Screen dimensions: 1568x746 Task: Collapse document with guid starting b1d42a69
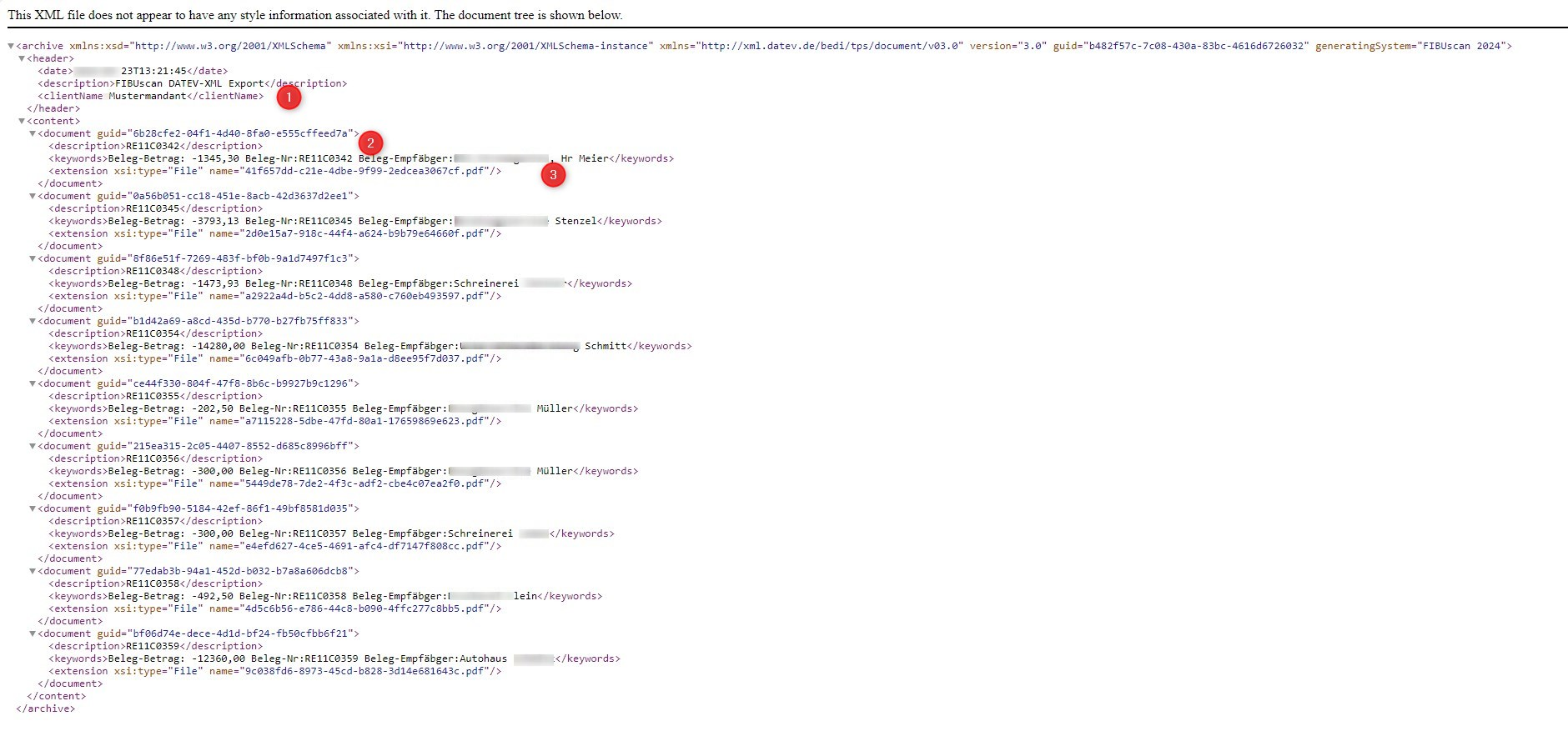click(x=33, y=321)
